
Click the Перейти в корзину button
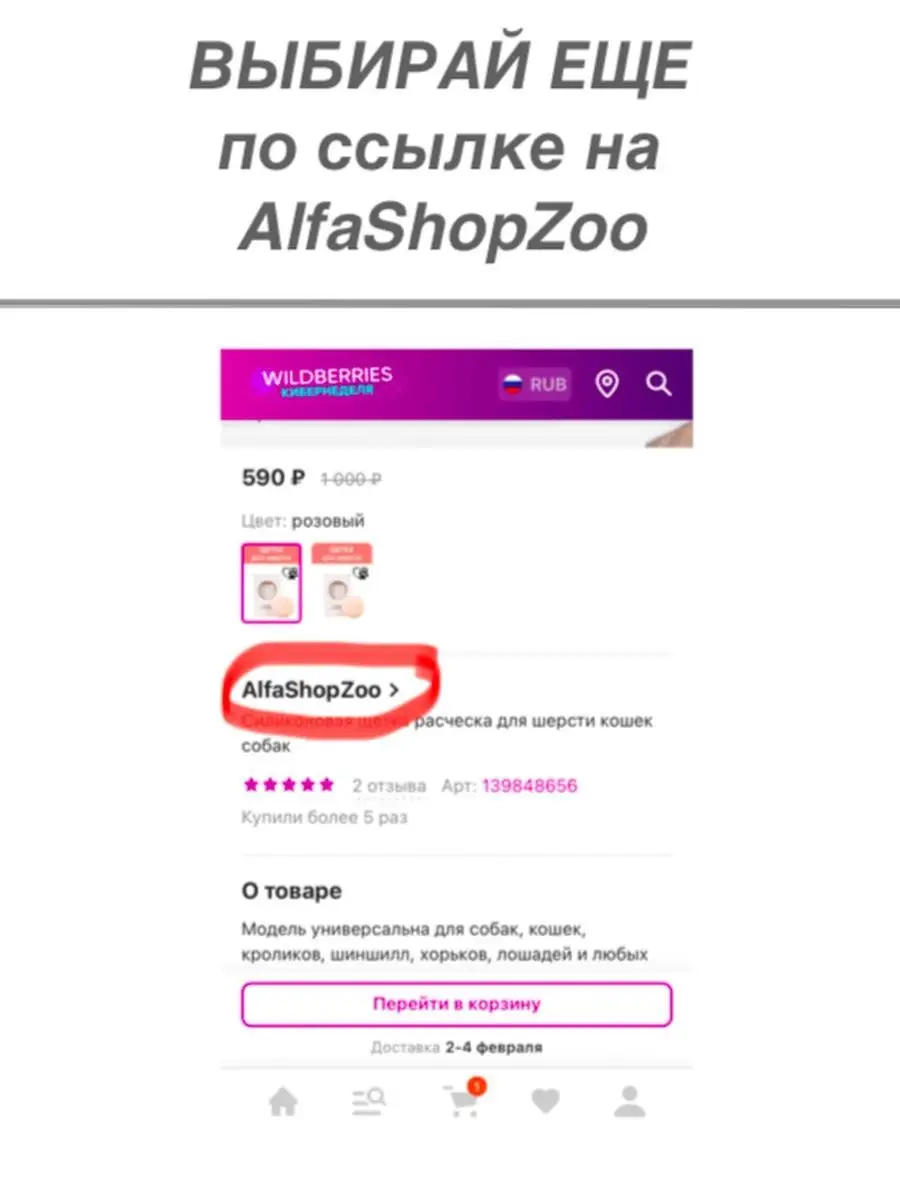coord(456,1004)
